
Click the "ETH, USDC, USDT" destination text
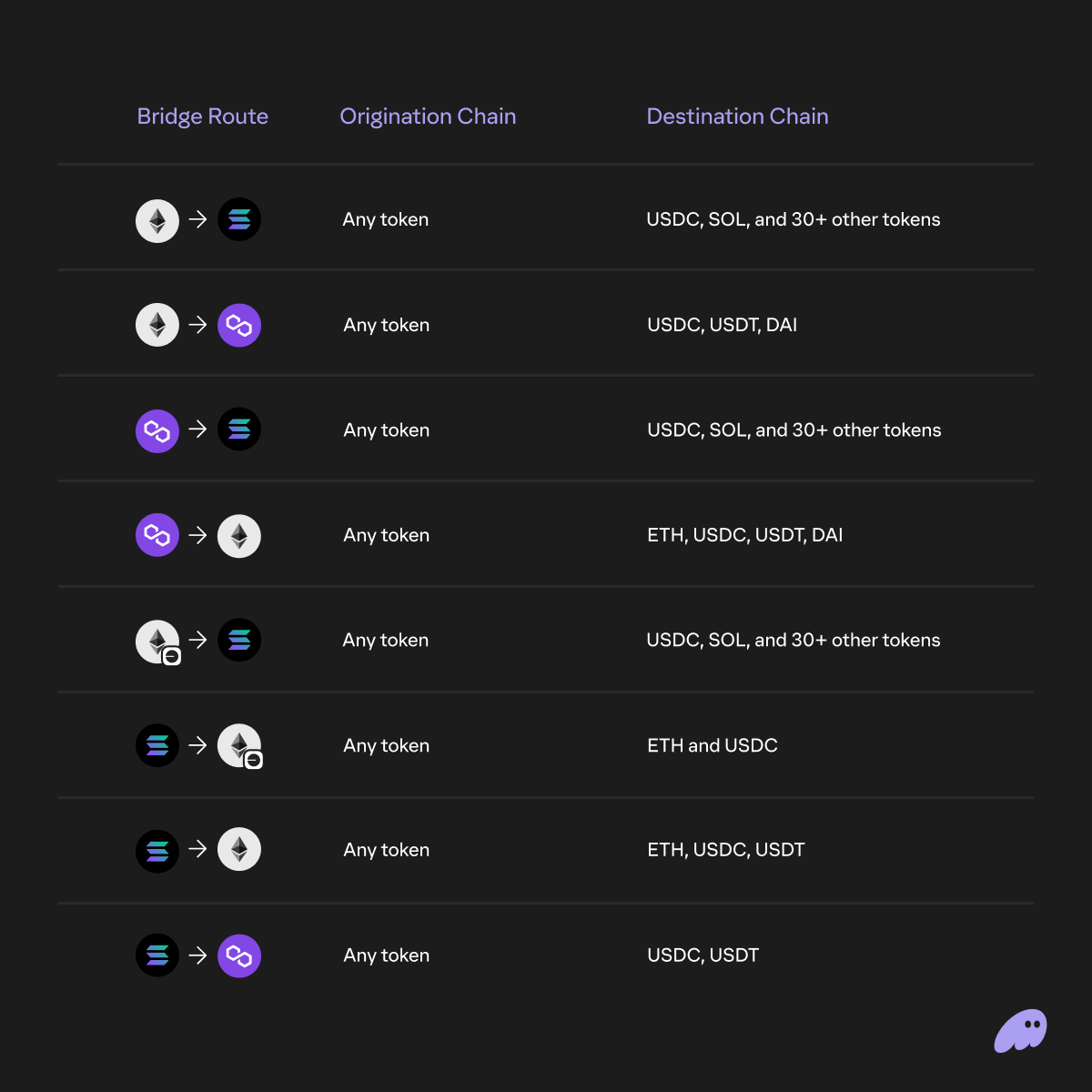[x=725, y=850]
